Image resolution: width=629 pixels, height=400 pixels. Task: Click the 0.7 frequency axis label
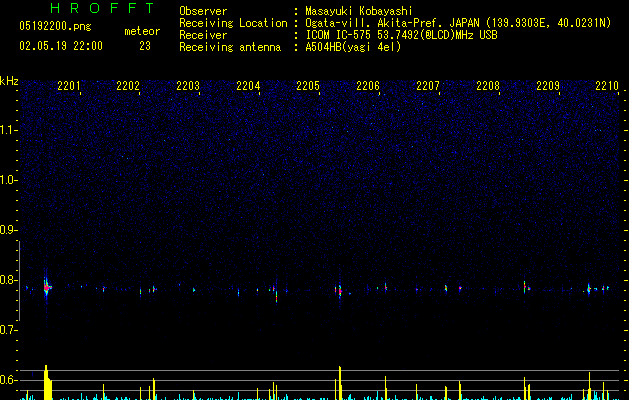[x=9, y=330]
